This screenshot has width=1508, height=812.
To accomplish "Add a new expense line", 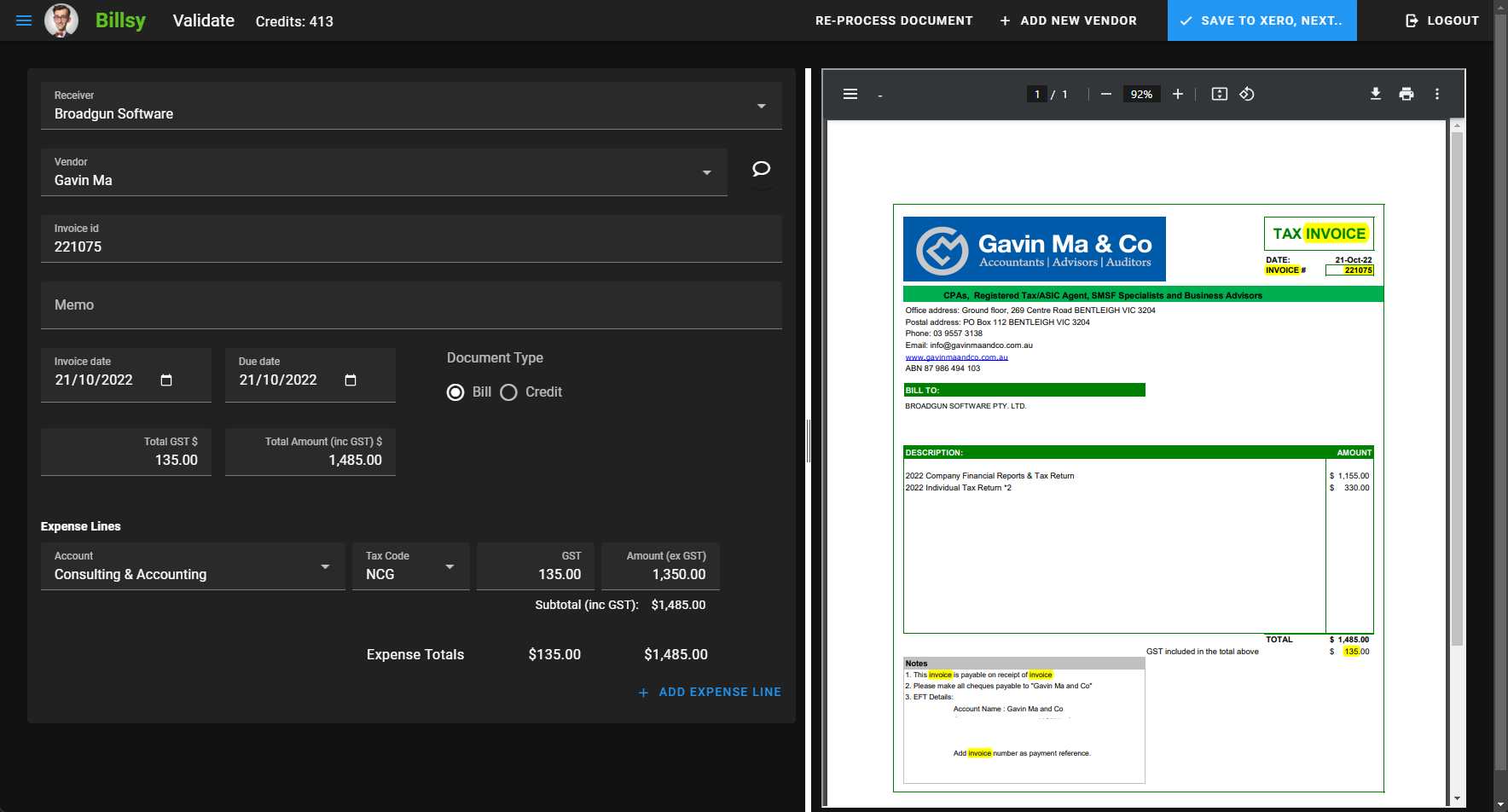I will [x=710, y=693].
